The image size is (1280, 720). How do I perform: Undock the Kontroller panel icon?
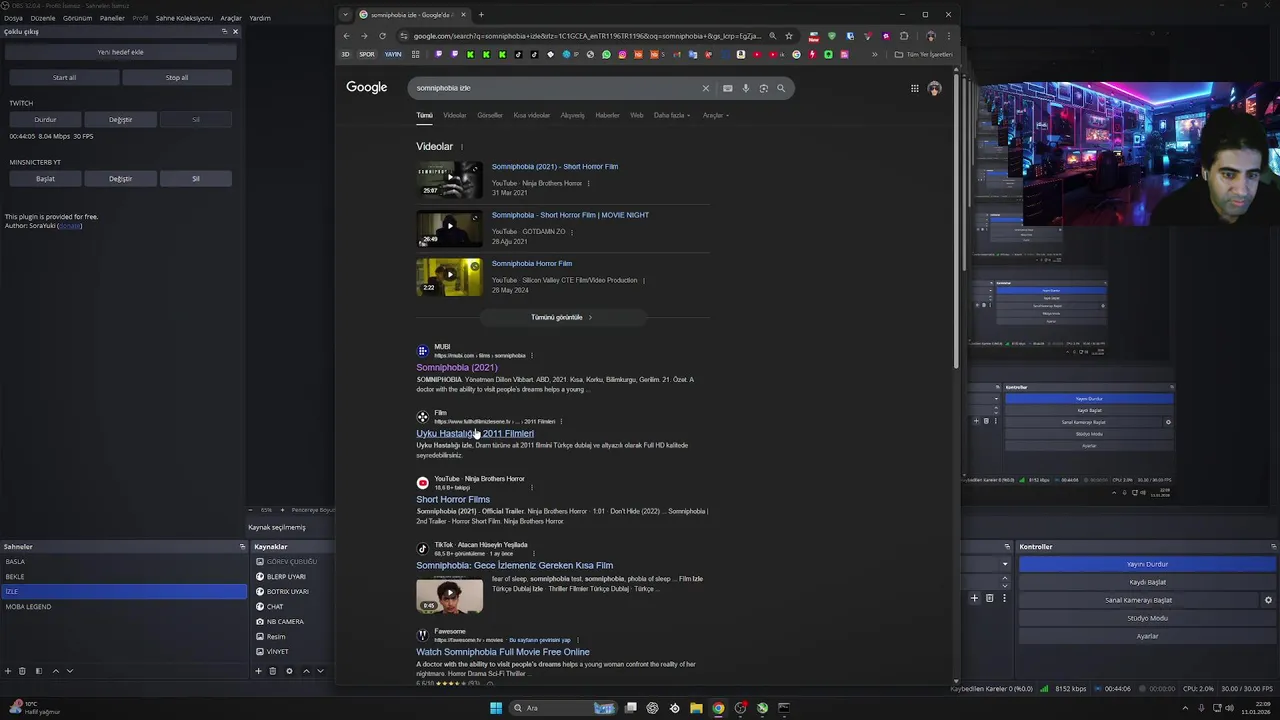coord(1273,547)
